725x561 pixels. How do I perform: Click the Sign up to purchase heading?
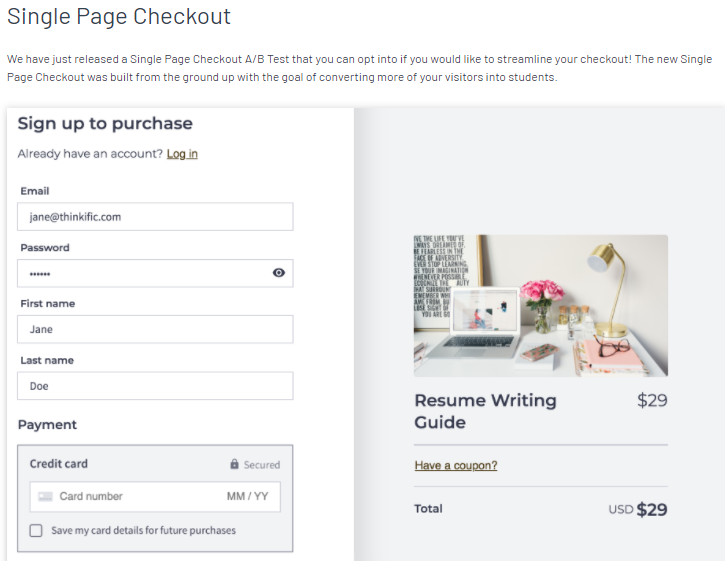click(x=105, y=123)
